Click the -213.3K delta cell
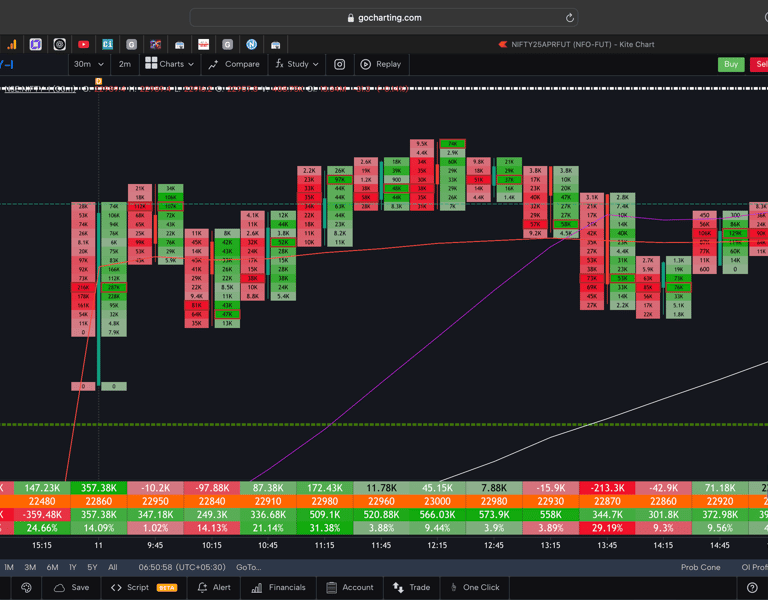Image resolution: width=768 pixels, height=600 pixels. [607, 488]
